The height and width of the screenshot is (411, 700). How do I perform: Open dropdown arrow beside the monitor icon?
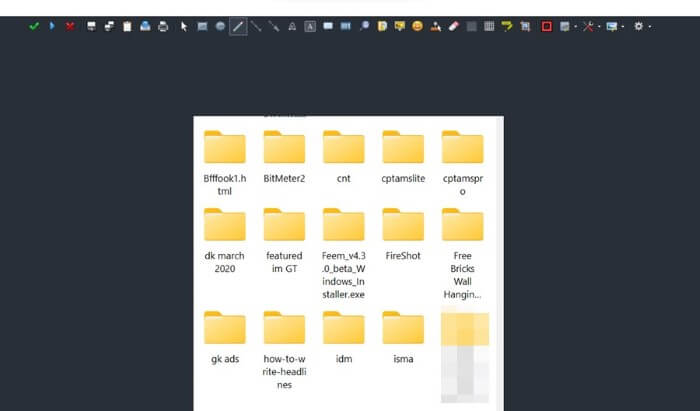pyautogui.click(x=623, y=27)
